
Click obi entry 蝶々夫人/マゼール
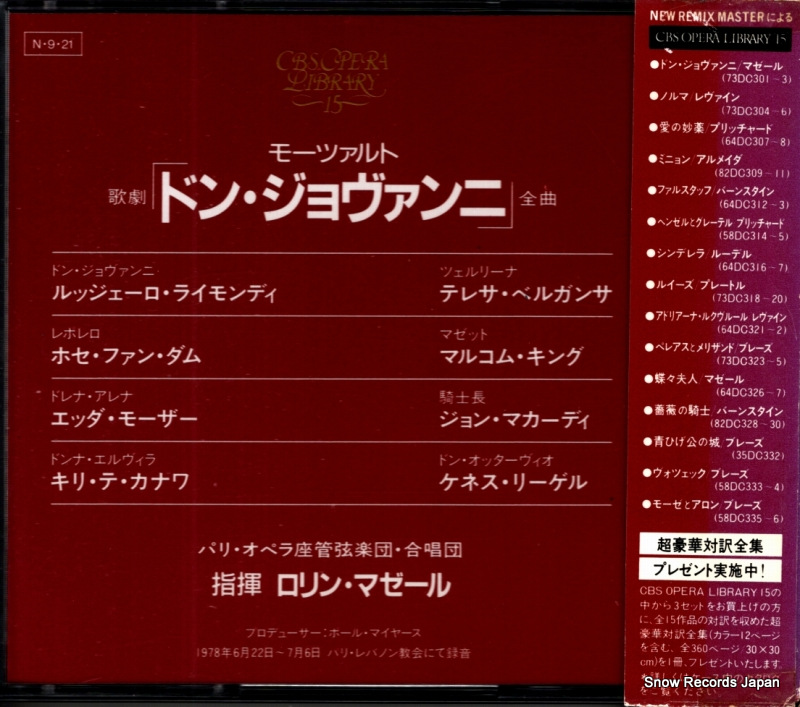(694, 379)
